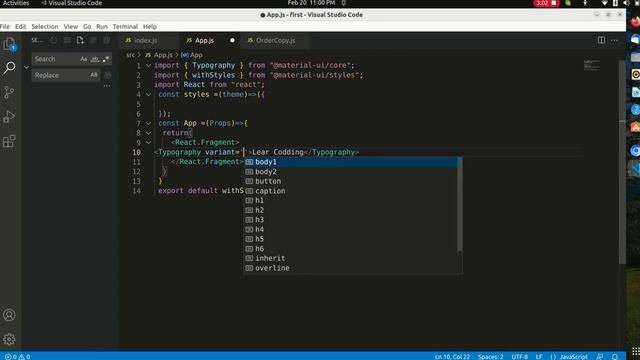Viewport: 640px width, 360px height.
Task: Select button suggestion in autocomplete
Action: point(351,181)
